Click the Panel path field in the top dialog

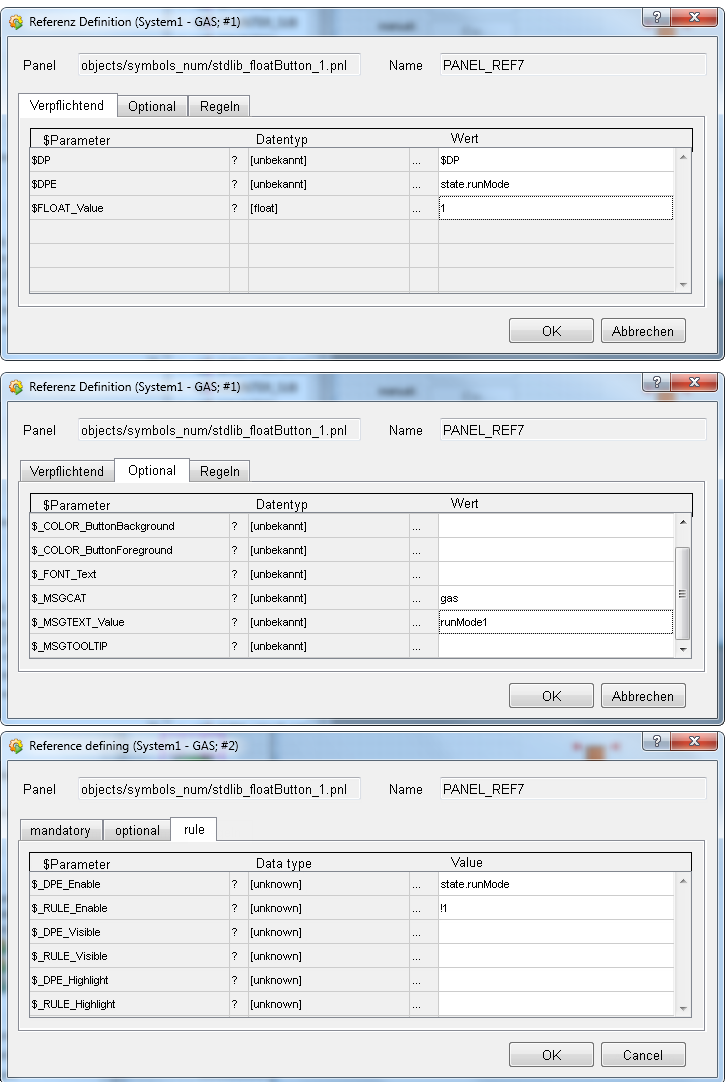click(219, 66)
